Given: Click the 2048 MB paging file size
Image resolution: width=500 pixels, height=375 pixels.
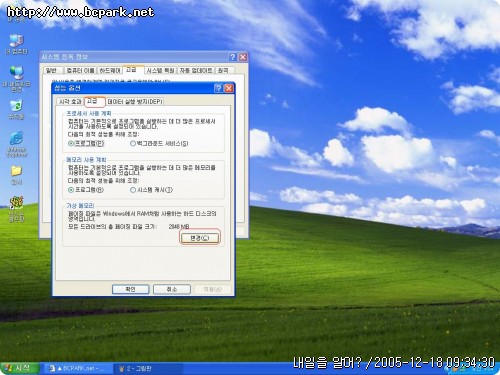Looking at the screenshot, I should pos(179,226).
